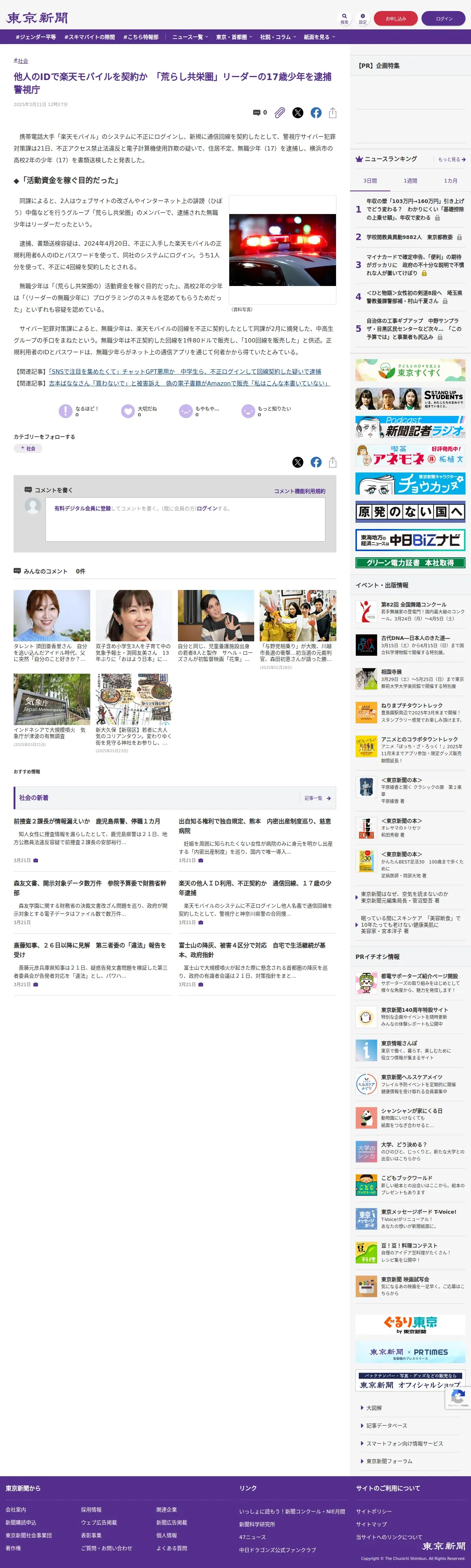The width and height of the screenshot is (471, 1568).
Task: Click the user avatar beside the comment box
Action: [x=33, y=505]
